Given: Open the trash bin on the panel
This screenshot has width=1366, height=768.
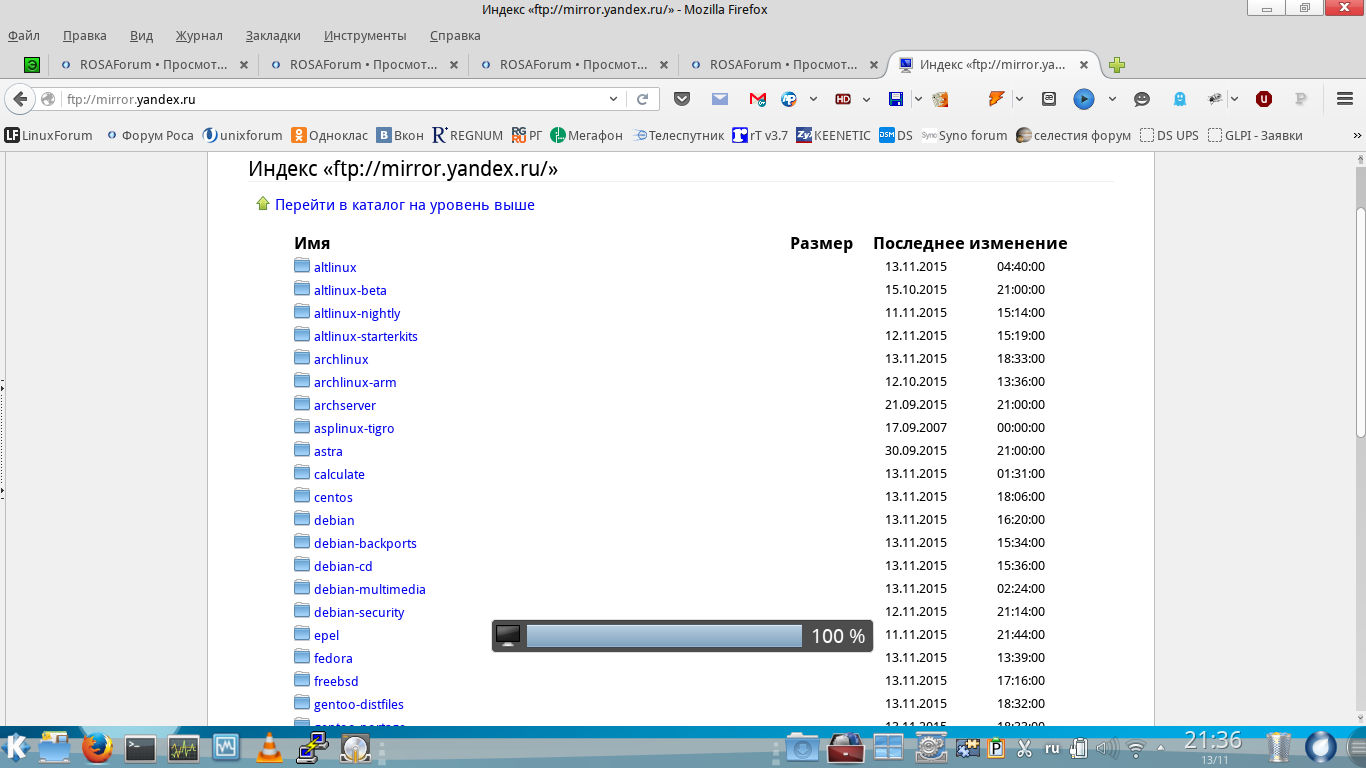Looking at the screenshot, I should pyautogui.click(x=1279, y=747).
